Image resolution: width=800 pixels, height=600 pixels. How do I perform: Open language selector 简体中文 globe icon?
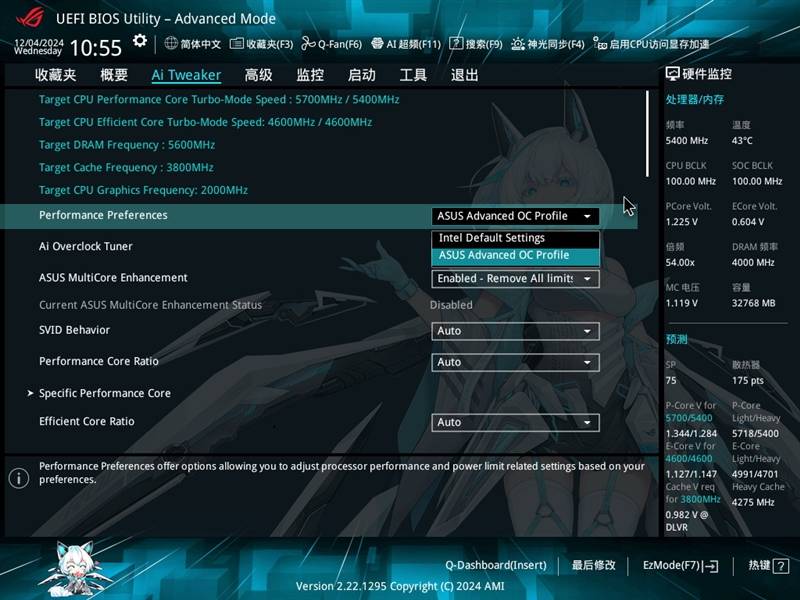tap(171, 44)
